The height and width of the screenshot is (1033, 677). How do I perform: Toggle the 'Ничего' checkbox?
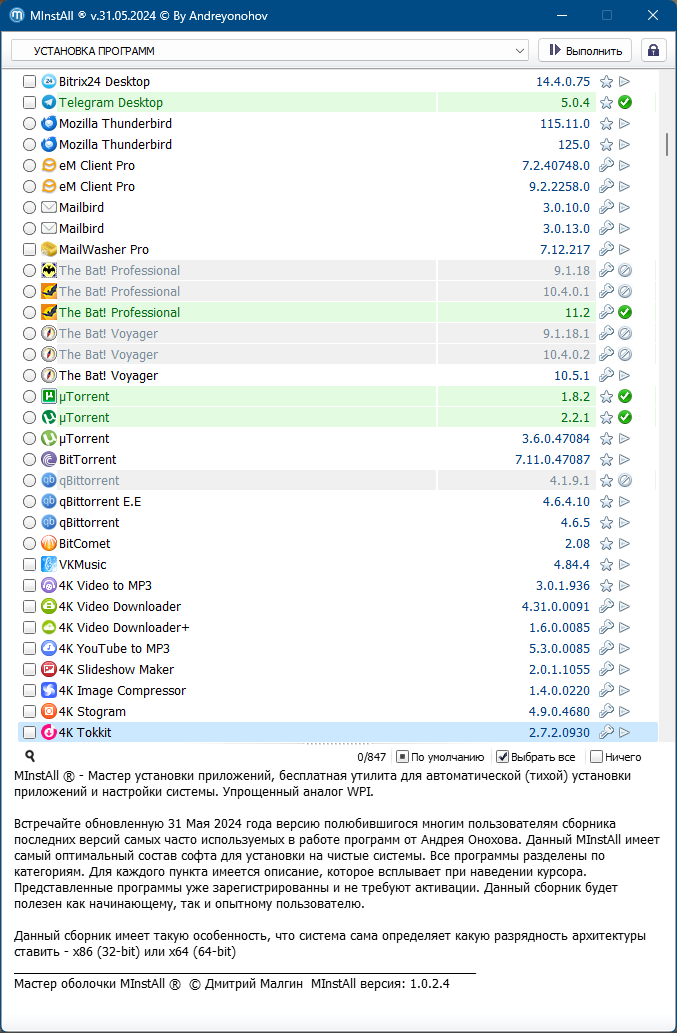click(596, 757)
